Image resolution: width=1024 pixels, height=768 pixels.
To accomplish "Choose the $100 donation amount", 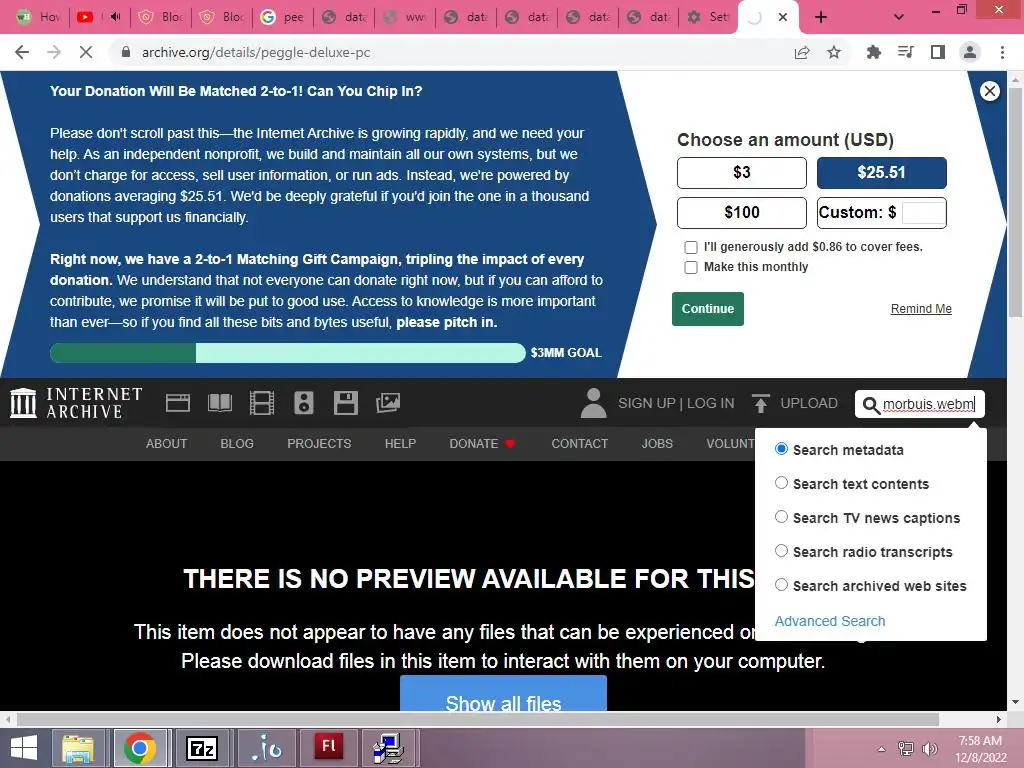I will click(x=742, y=212).
